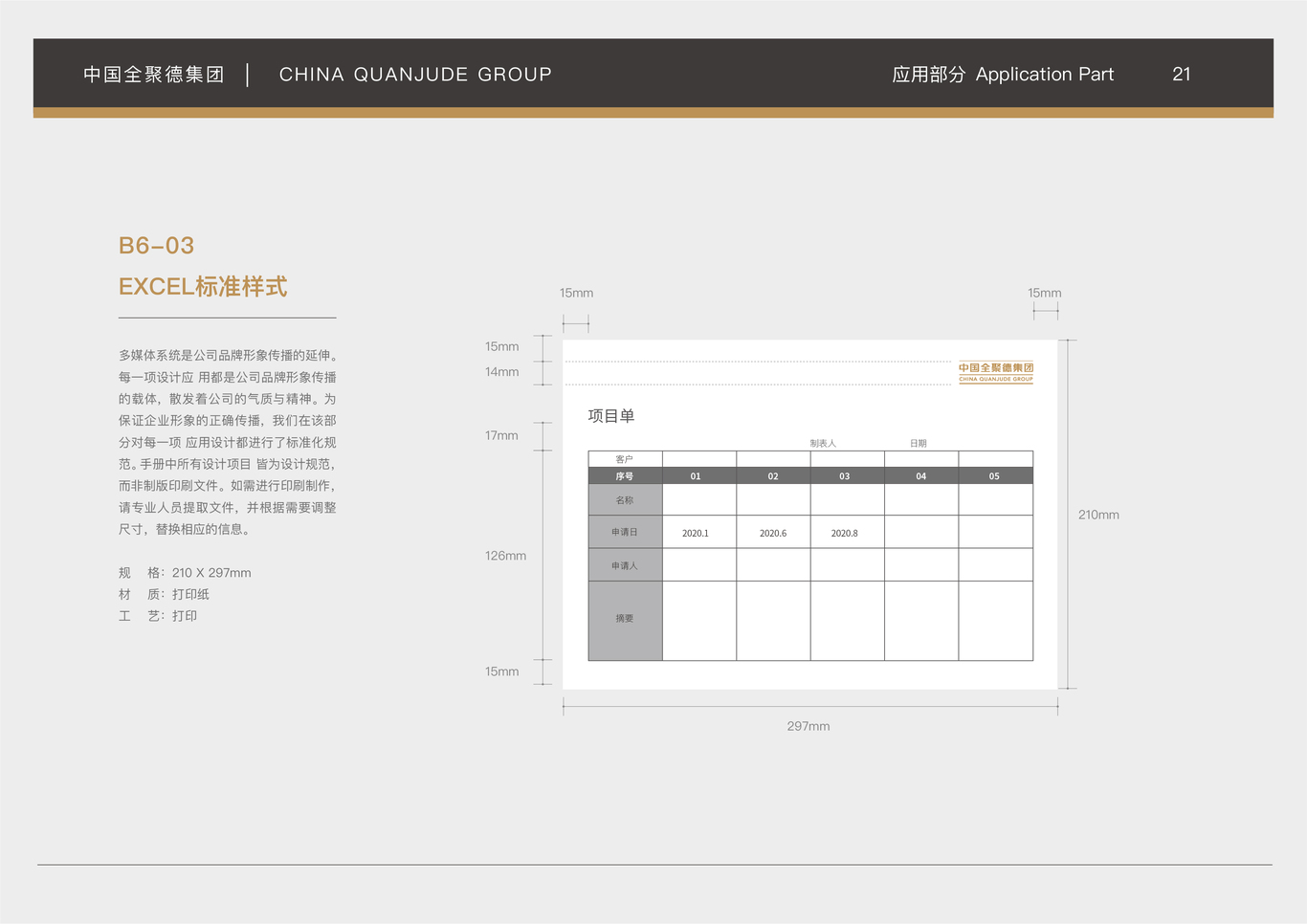Click the sheet title 项目单

tap(611, 416)
